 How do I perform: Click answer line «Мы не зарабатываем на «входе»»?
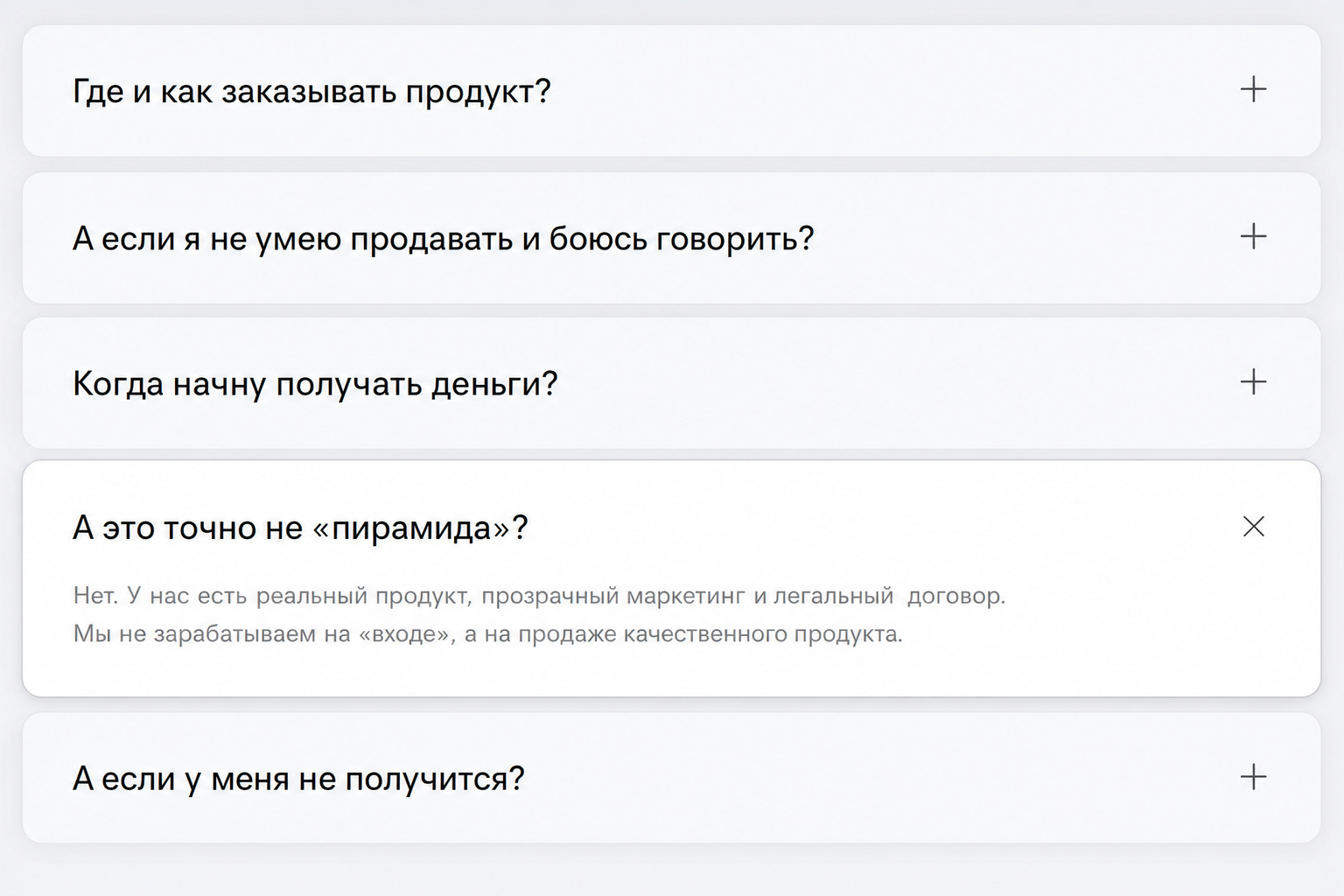click(x=487, y=633)
